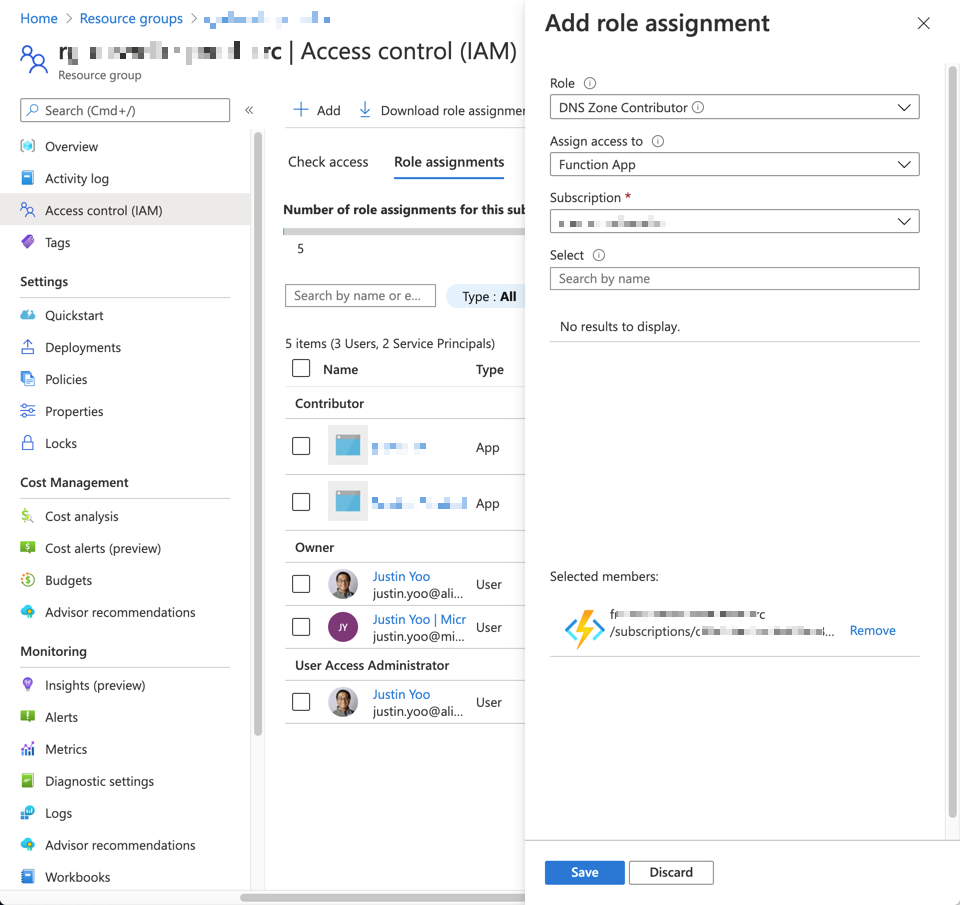The width and height of the screenshot is (960, 905).
Task: Click the Properties sliders icon
Action: tap(28, 410)
